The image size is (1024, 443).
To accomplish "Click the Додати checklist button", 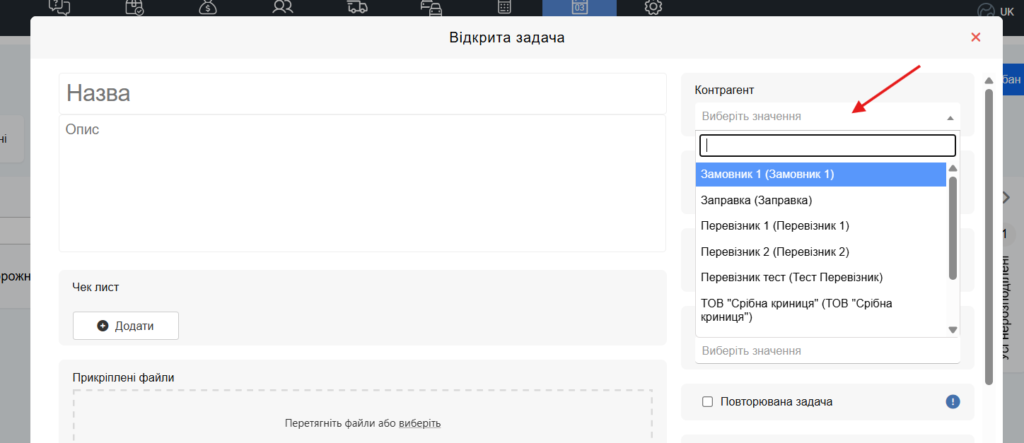I will coord(125,325).
